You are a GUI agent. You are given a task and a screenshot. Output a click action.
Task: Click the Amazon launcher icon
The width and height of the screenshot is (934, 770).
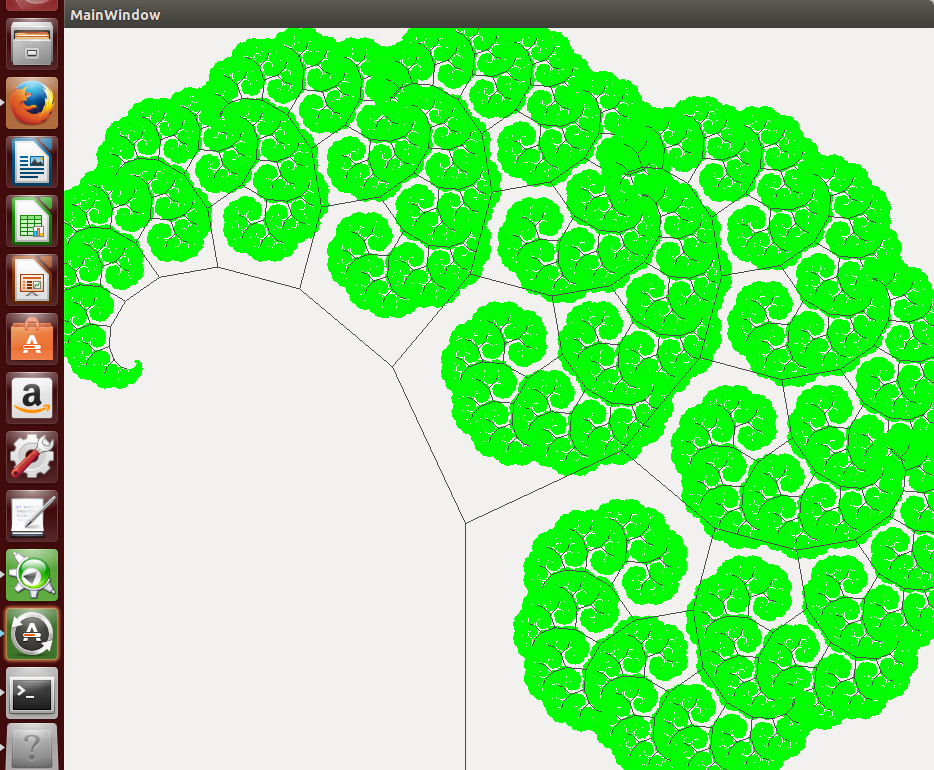point(32,398)
